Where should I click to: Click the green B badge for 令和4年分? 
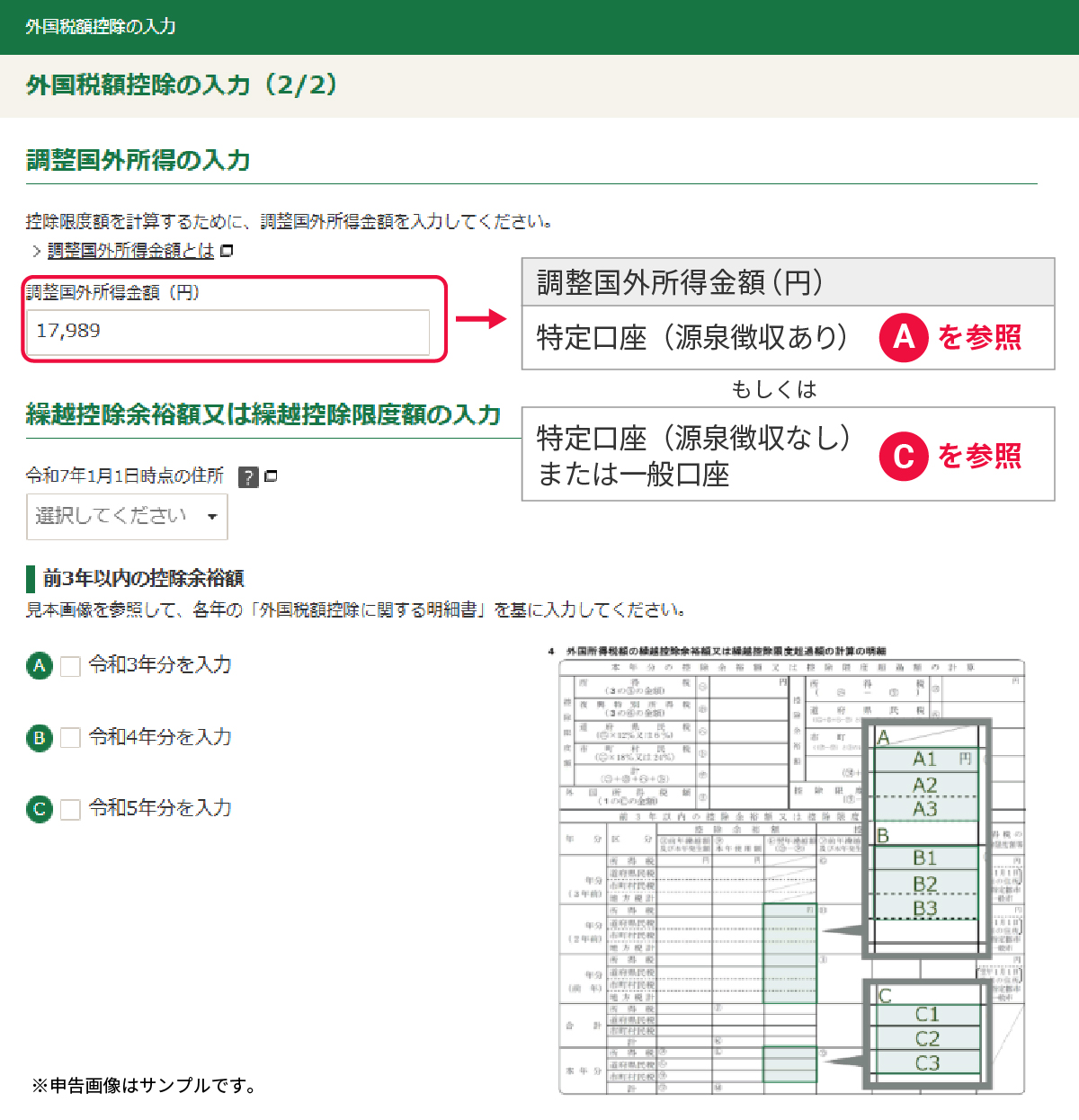[40, 738]
